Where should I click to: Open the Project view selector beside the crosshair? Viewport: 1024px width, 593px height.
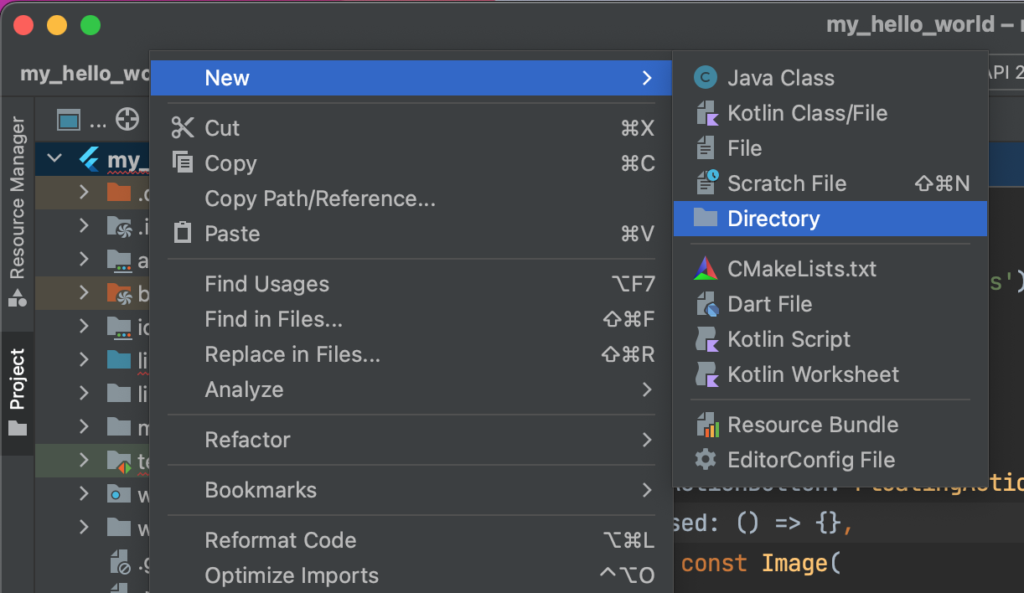[81, 121]
